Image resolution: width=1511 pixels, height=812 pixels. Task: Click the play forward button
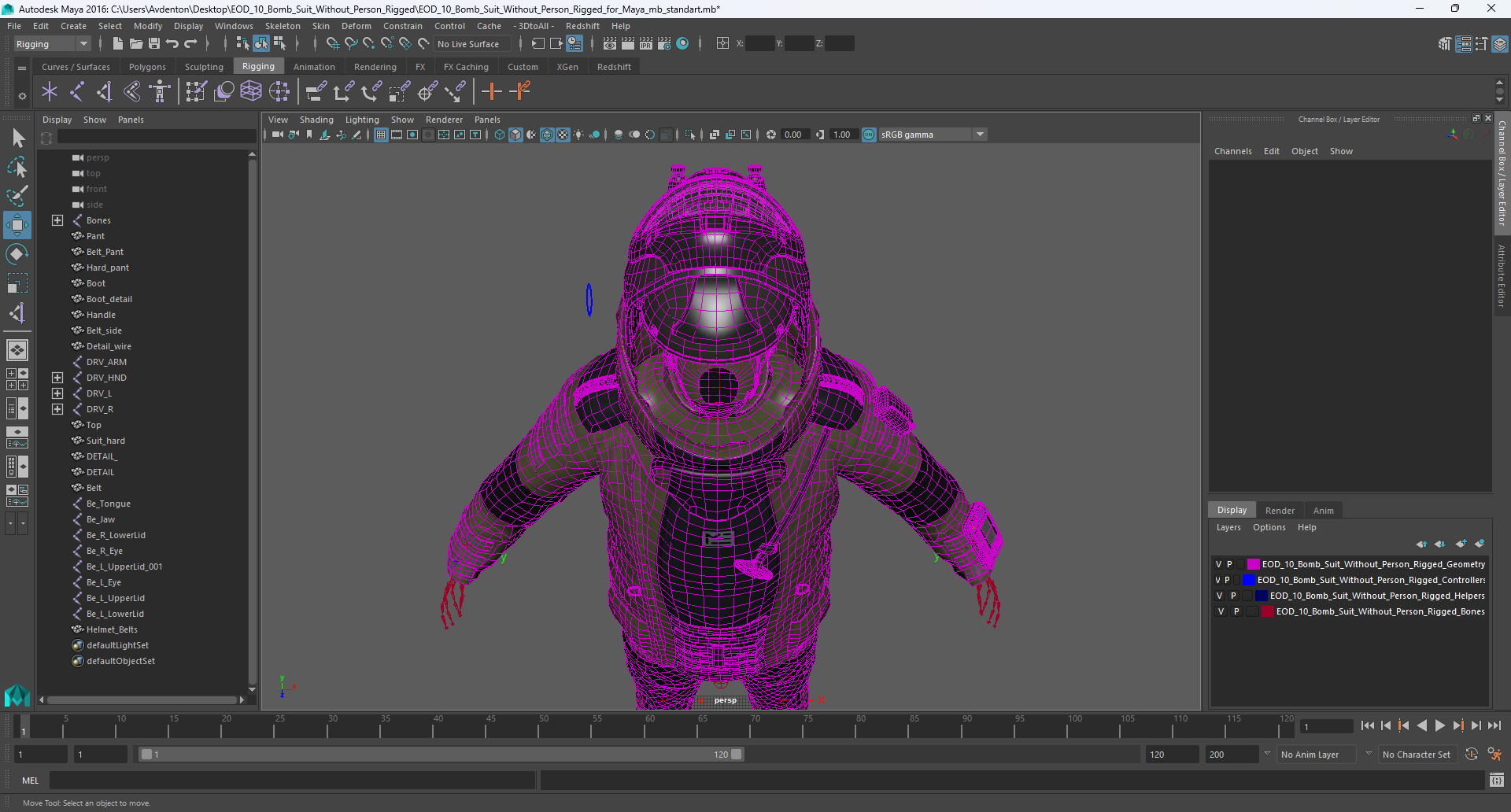(x=1440, y=725)
